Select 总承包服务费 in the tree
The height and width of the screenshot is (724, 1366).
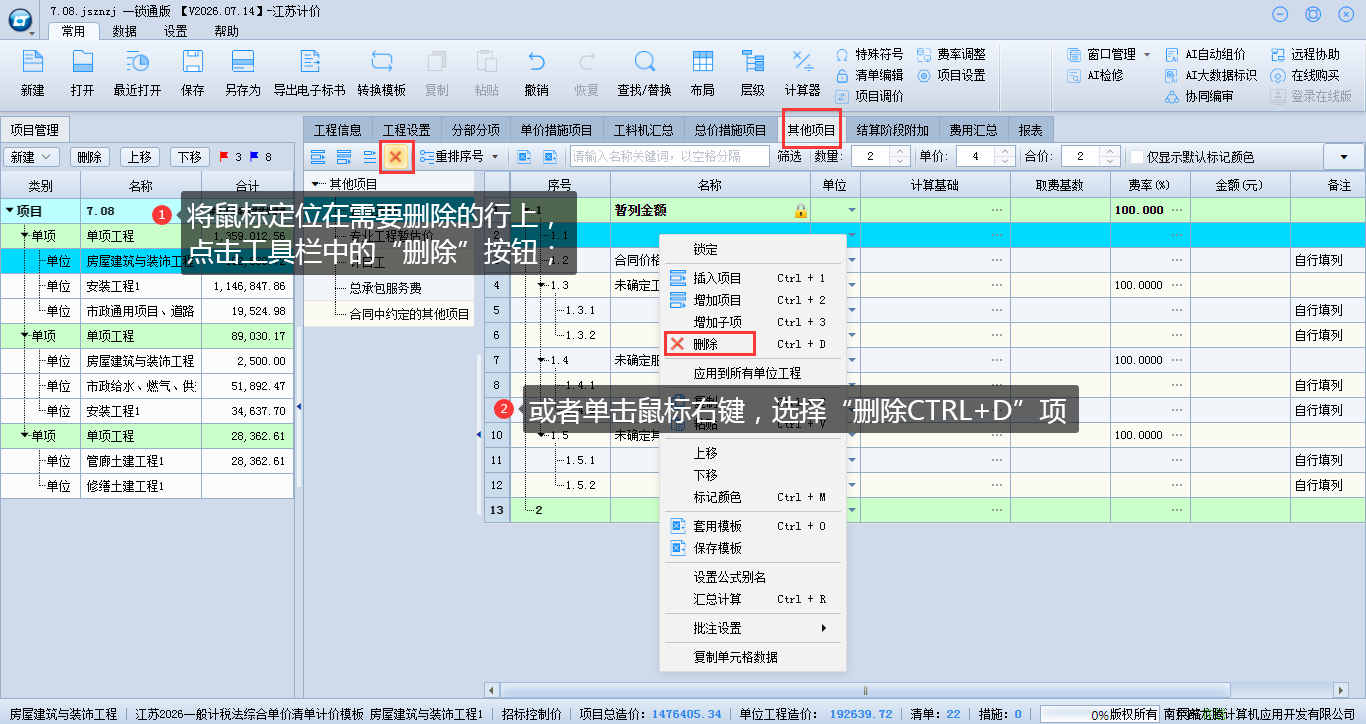coord(385,288)
